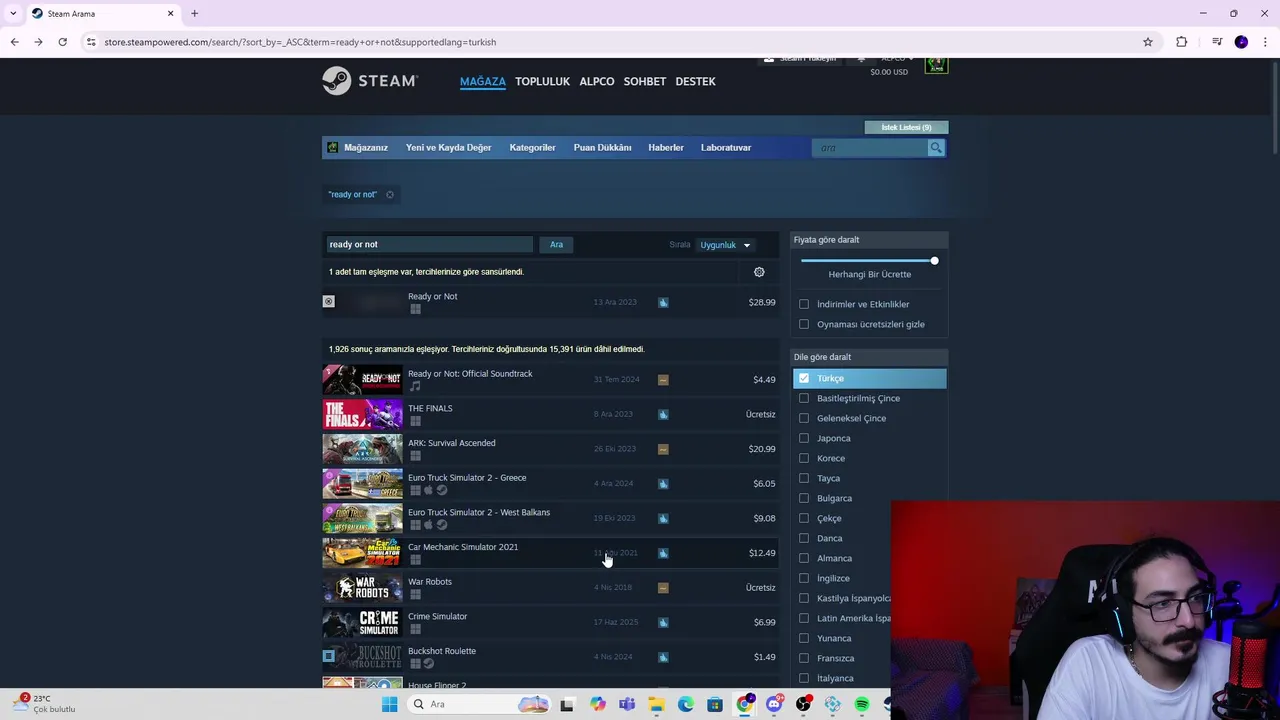Open MAĞAZA main menu tab
Image resolution: width=1280 pixels, height=720 pixels.
click(x=483, y=81)
